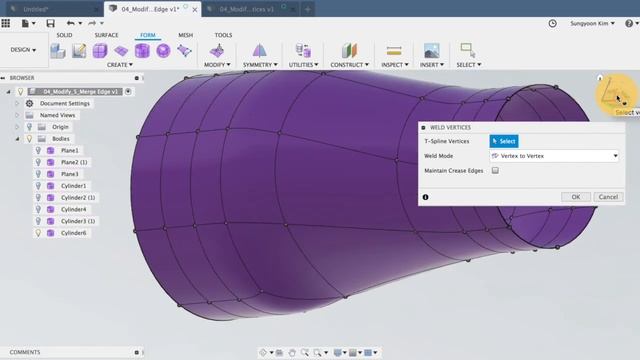Open a new design tab with plus
Image resolution: width=640 pixels, height=360 pixels.
coord(307,9)
